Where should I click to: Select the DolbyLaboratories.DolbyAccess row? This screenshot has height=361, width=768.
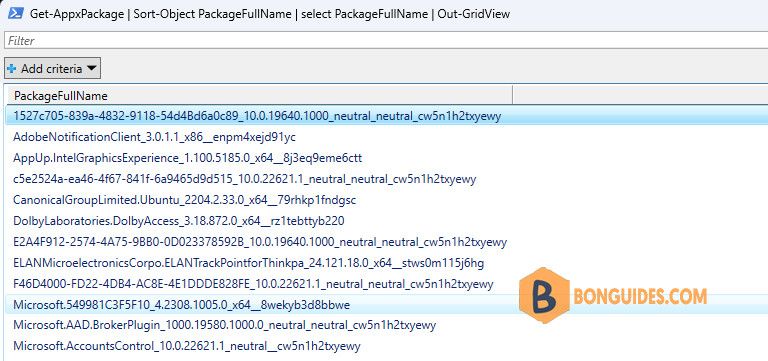(x=386, y=221)
